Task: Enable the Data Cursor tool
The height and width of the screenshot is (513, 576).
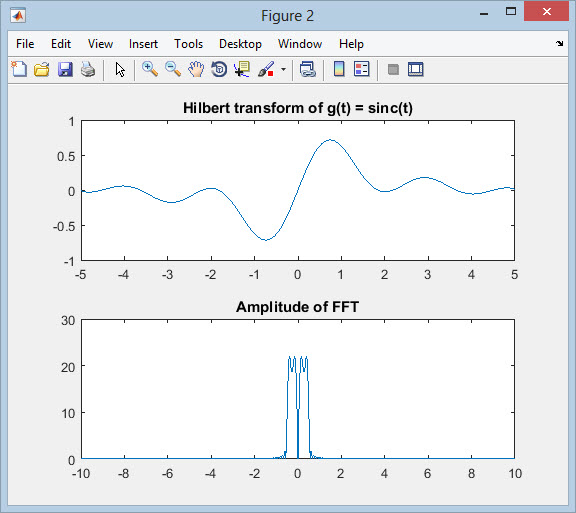Action: tap(242, 69)
